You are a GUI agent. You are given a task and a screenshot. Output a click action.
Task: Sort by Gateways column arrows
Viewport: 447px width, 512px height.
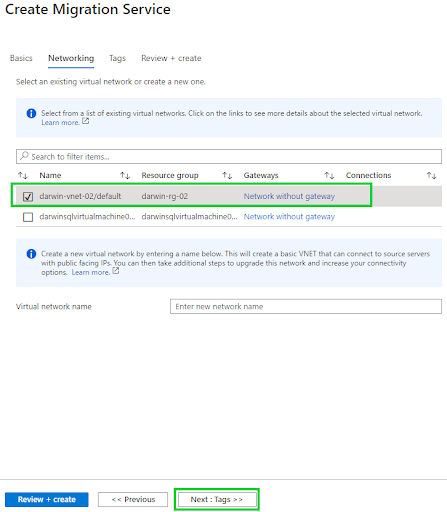point(329,175)
